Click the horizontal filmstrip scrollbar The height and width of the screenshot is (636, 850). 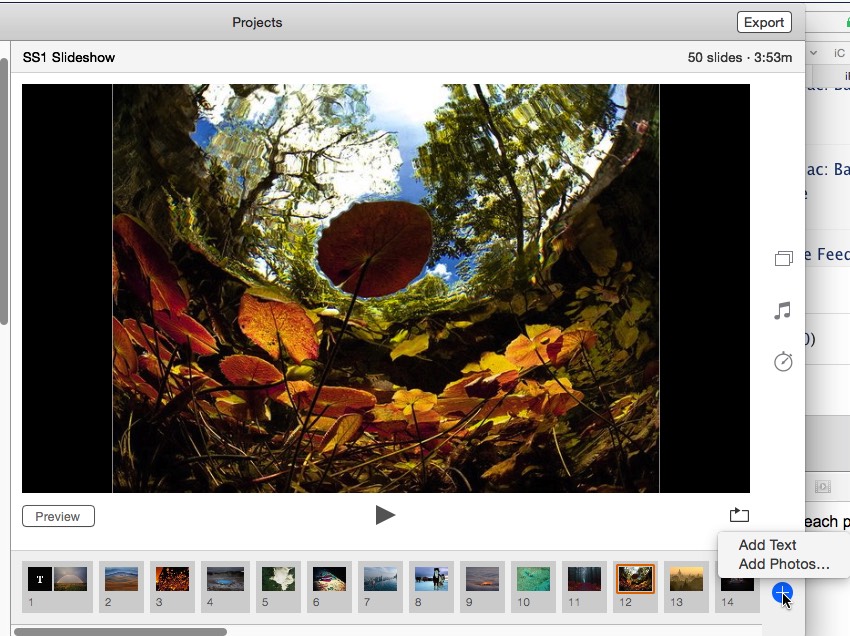(120, 631)
